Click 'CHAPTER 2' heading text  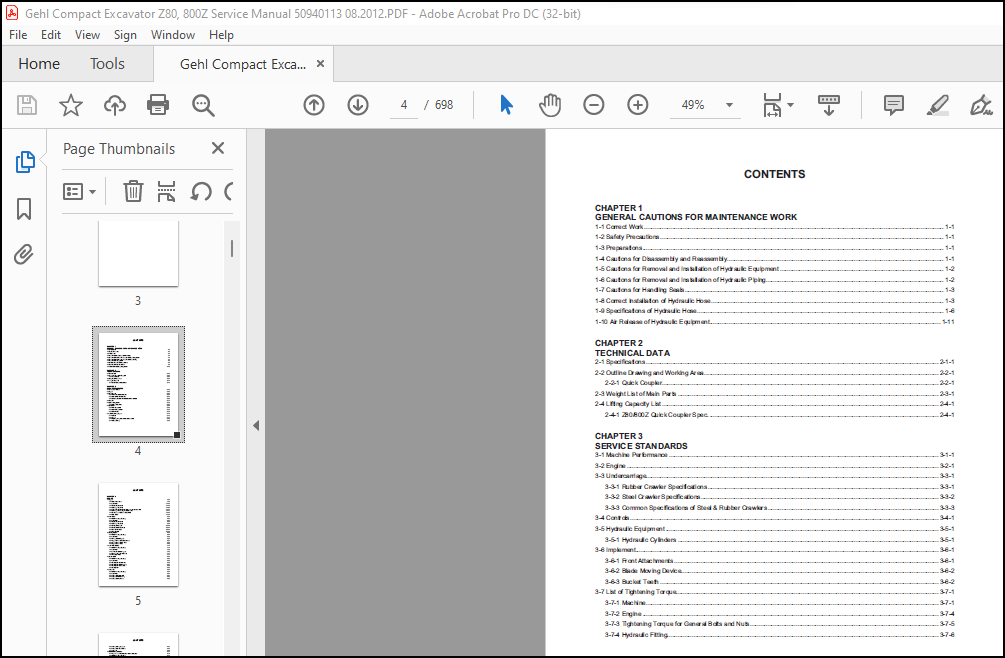coord(619,343)
